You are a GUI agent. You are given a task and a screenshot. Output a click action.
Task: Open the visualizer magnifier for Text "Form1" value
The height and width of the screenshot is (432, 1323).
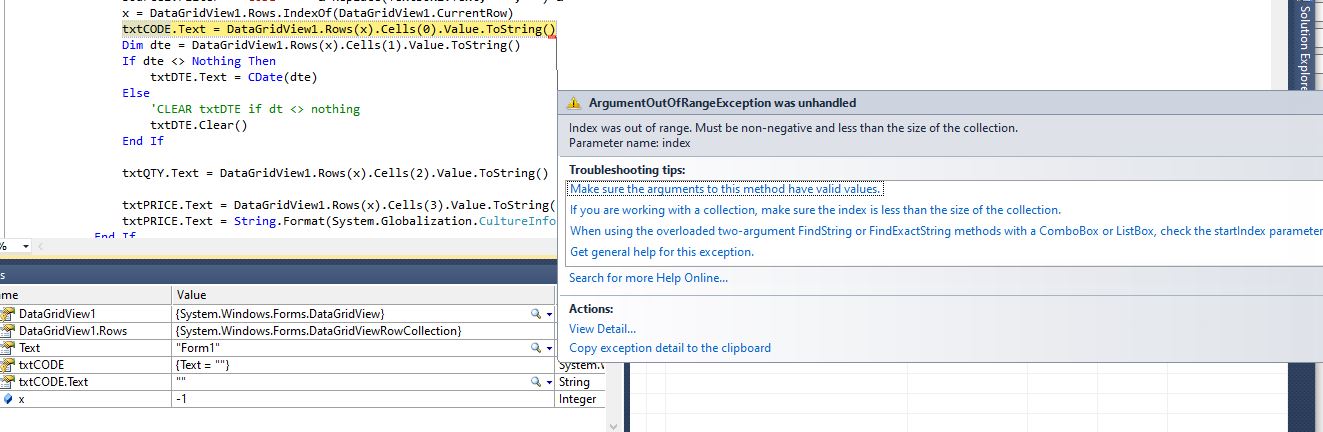tap(536, 348)
